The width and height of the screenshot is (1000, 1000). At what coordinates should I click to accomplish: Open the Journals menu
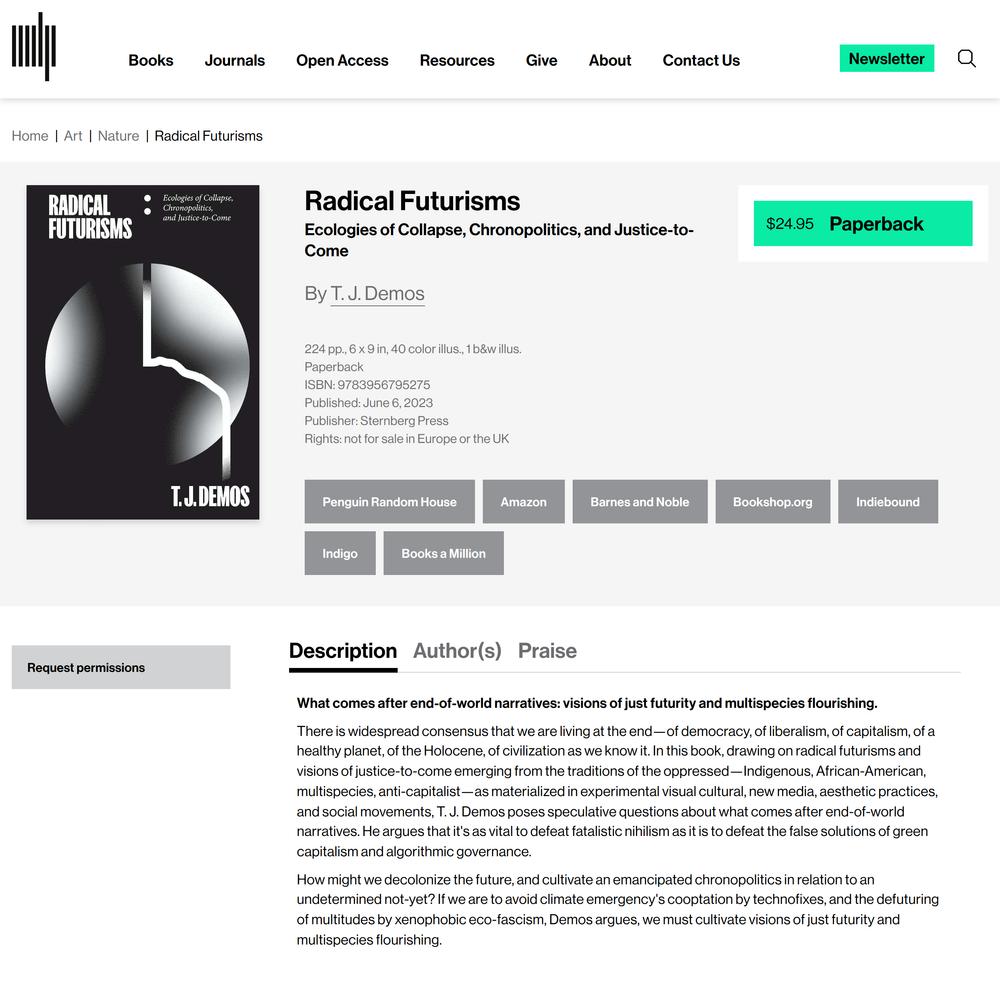pos(235,61)
